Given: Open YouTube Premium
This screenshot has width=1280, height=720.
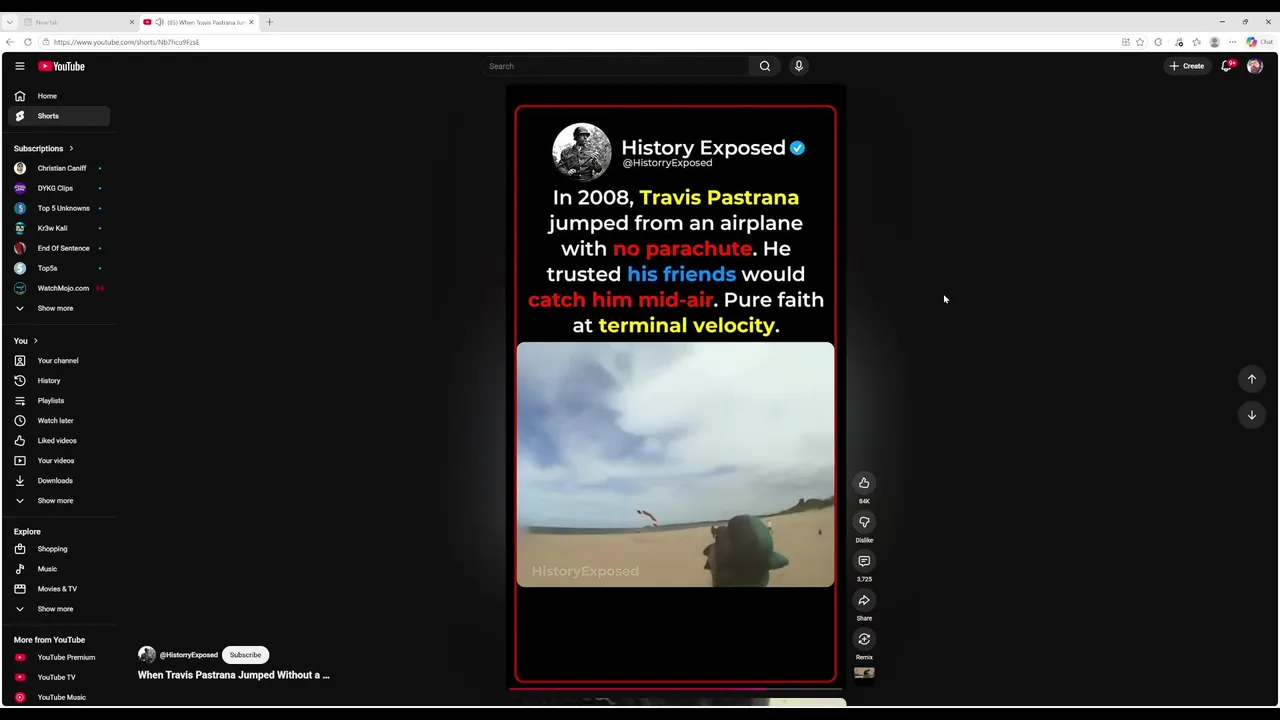Looking at the screenshot, I should click(59, 657).
